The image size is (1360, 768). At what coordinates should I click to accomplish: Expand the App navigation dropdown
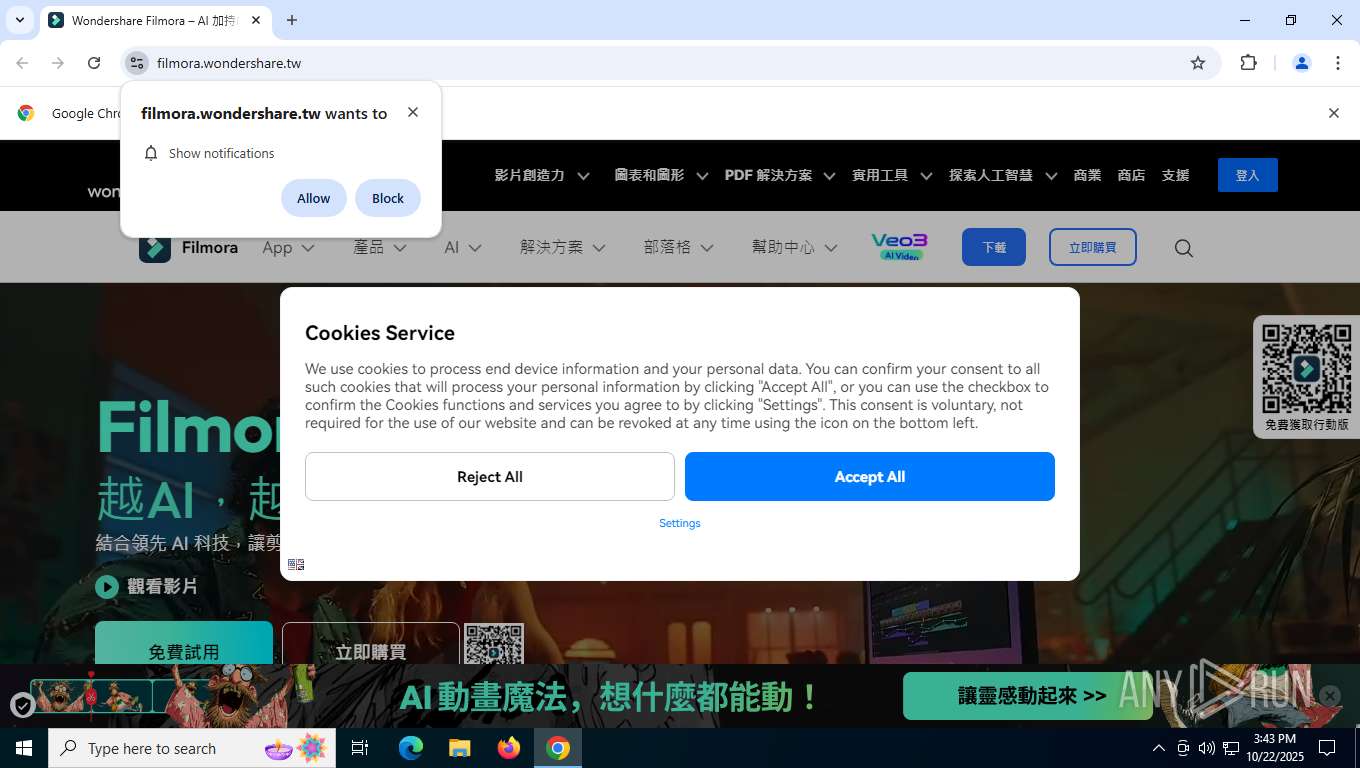[288, 247]
